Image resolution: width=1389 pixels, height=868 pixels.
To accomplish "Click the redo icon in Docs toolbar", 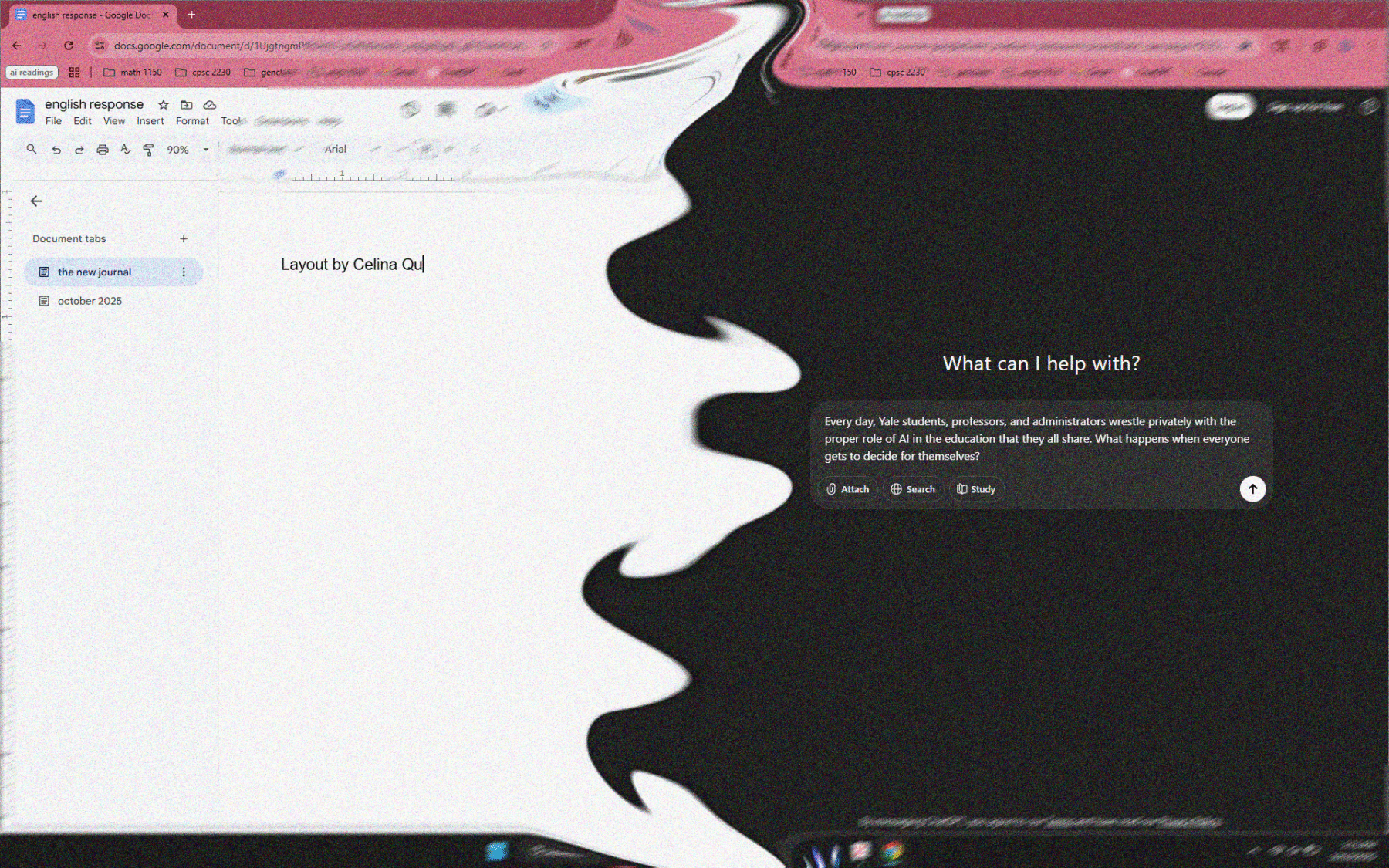I will coord(79,150).
